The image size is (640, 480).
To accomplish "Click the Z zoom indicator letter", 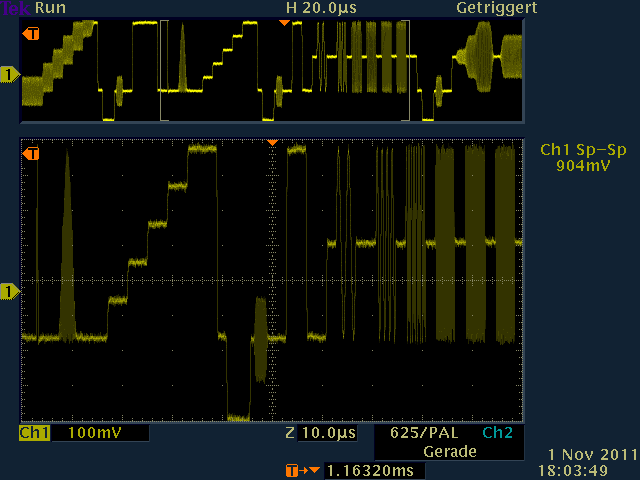I will point(290,434).
